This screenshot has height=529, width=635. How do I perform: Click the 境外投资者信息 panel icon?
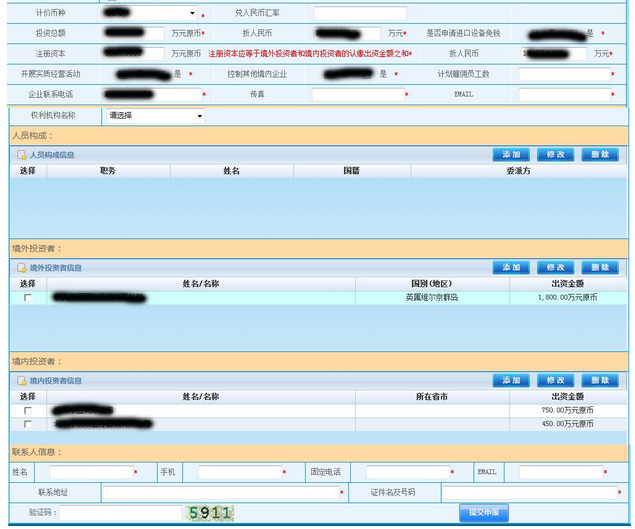click(21, 268)
